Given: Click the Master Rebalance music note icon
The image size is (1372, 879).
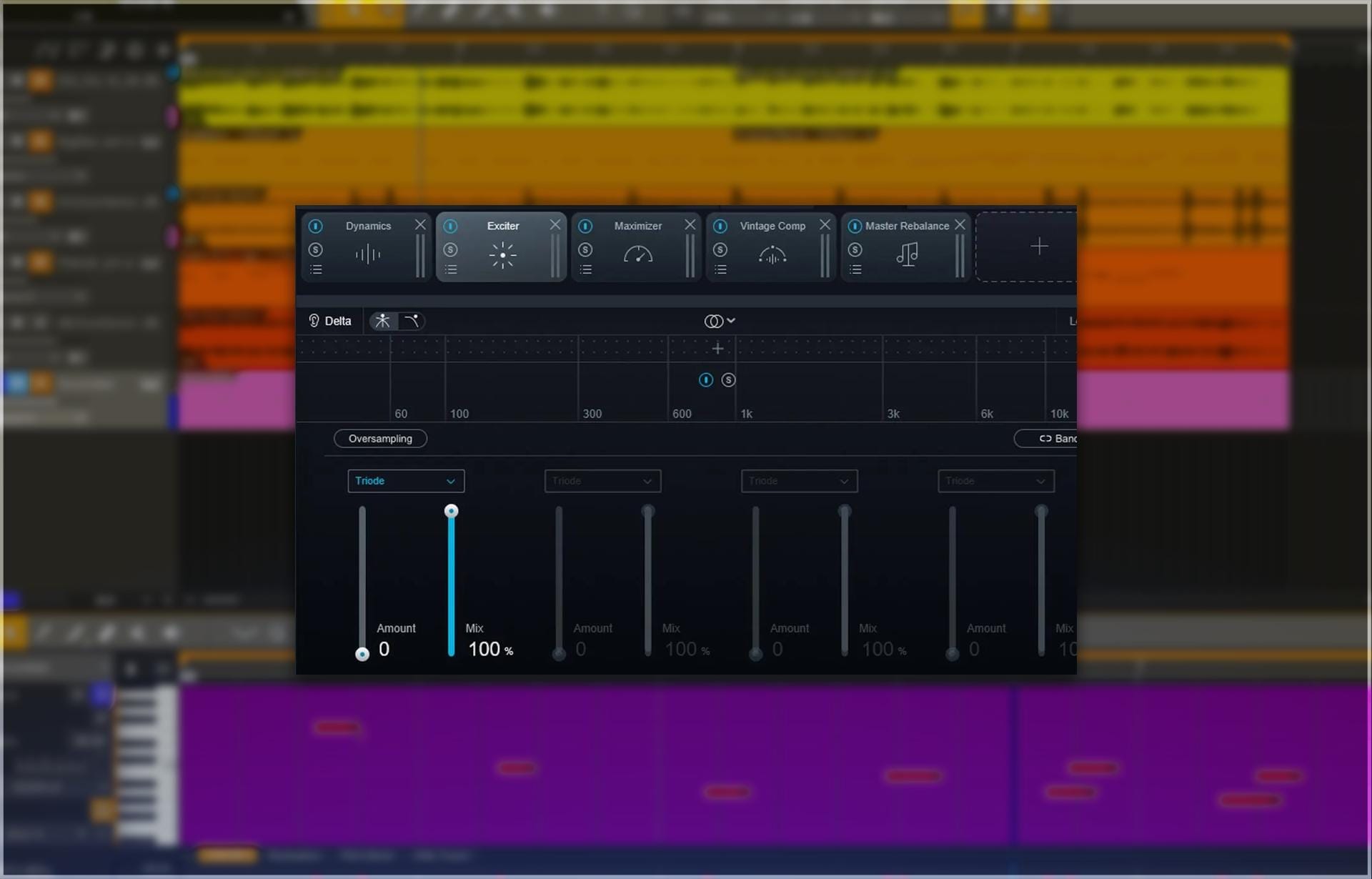Looking at the screenshot, I should pyautogui.click(x=907, y=254).
